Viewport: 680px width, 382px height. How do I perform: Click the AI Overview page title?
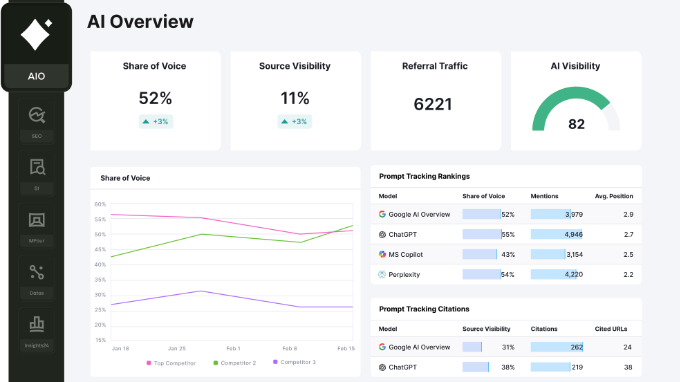click(x=141, y=22)
